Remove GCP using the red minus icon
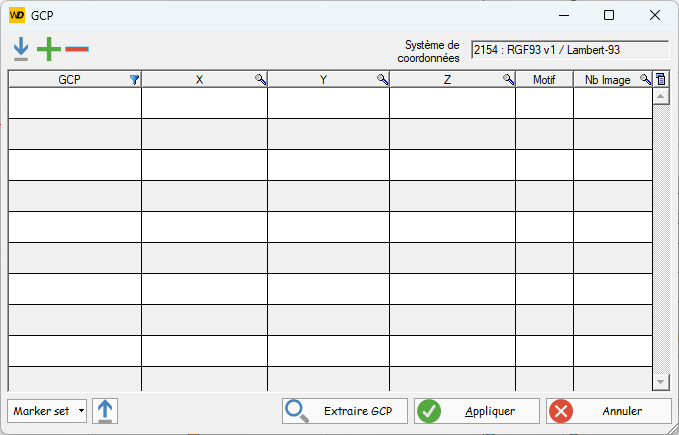This screenshot has height=435, width=679. click(77, 48)
